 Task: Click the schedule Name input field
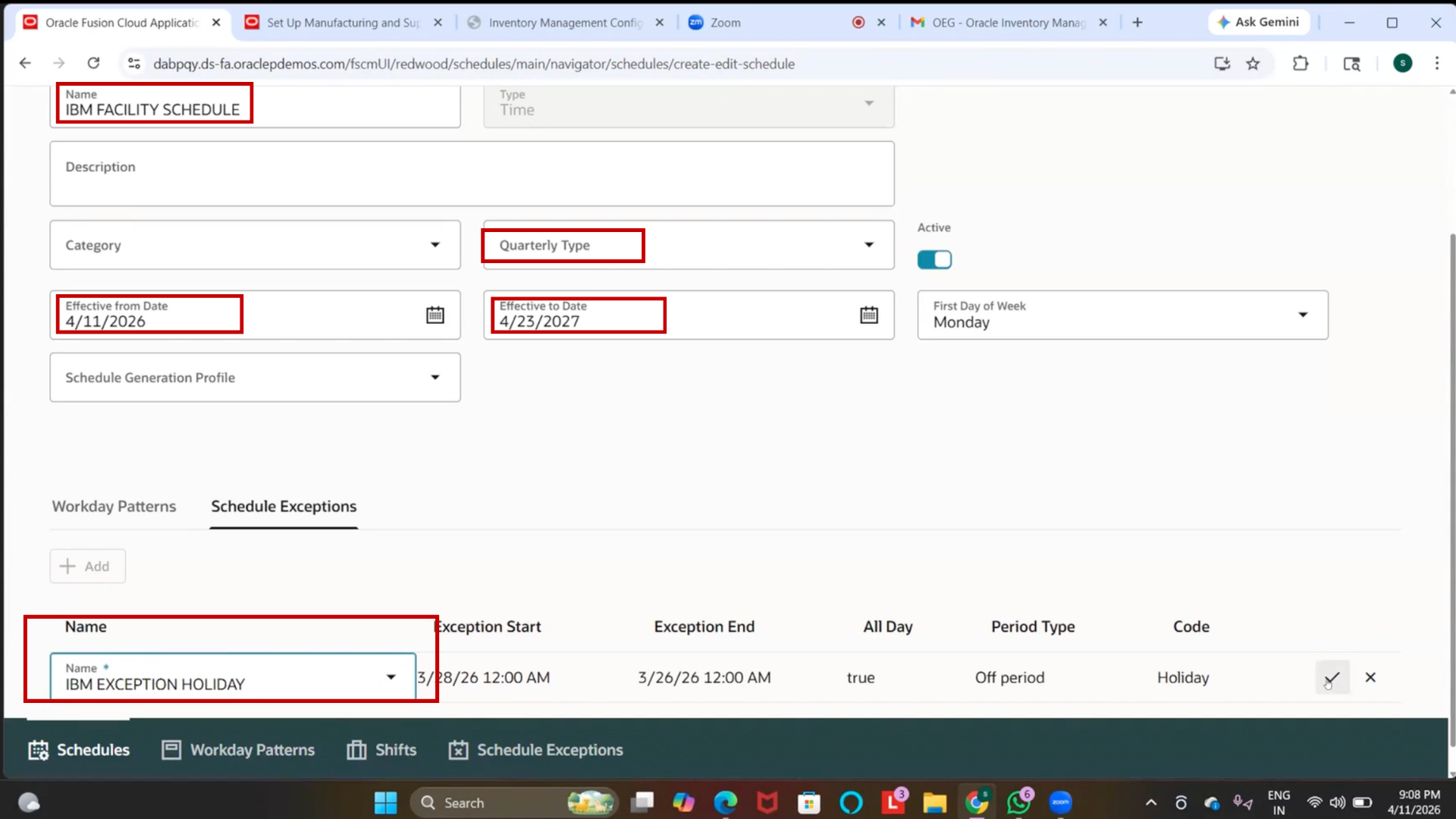click(x=255, y=106)
